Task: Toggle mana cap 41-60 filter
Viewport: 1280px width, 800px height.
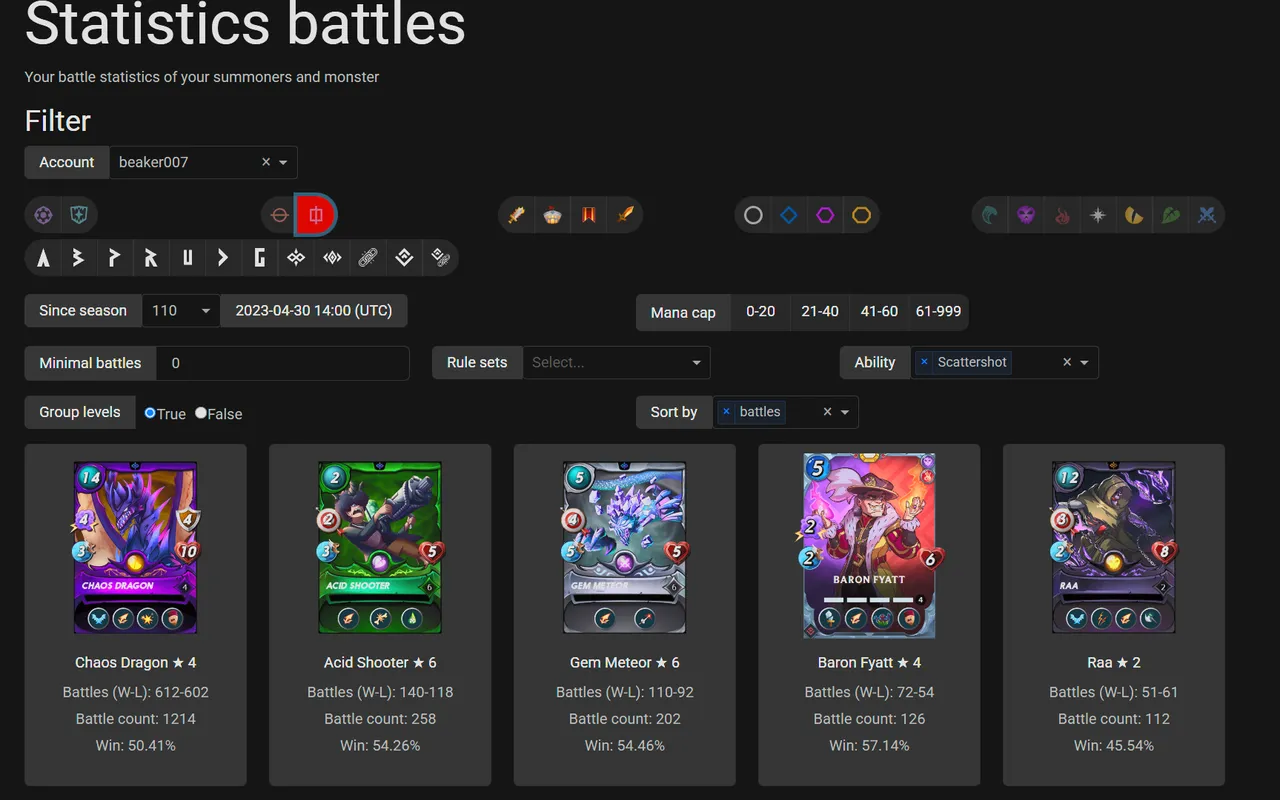Action: click(880, 311)
